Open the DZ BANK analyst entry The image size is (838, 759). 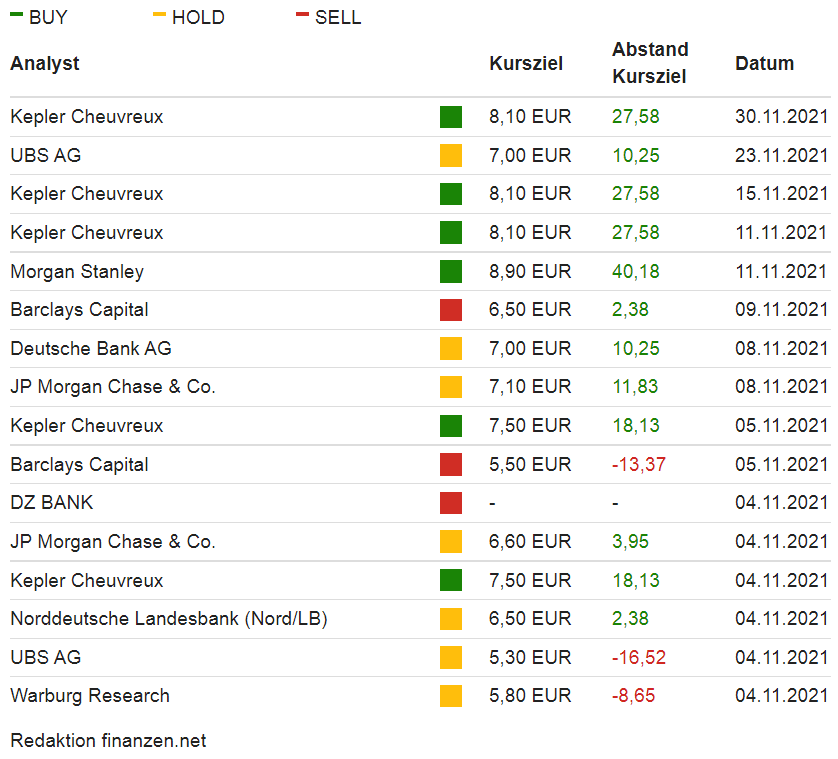[52, 503]
